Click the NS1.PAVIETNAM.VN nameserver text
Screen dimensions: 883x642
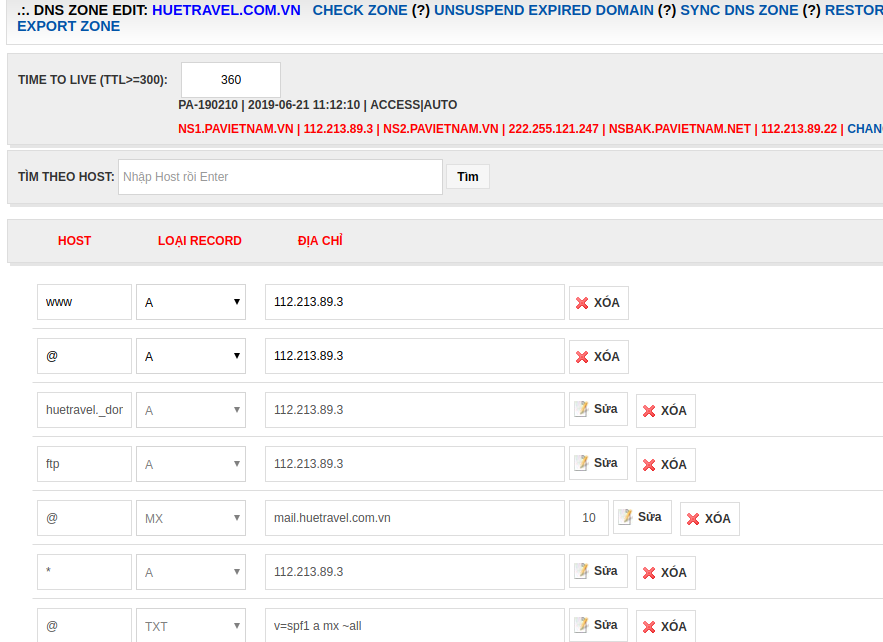click(x=235, y=129)
